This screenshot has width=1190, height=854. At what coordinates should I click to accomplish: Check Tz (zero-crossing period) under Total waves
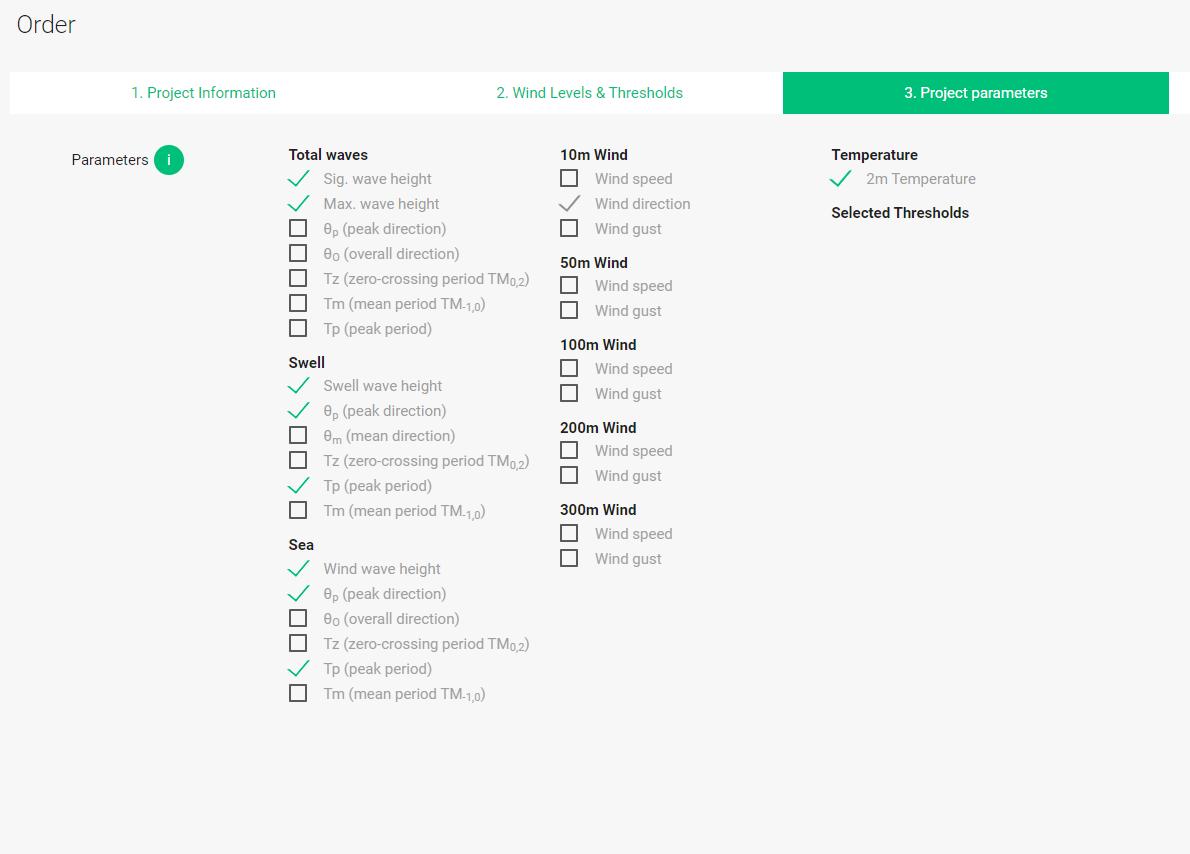298,277
